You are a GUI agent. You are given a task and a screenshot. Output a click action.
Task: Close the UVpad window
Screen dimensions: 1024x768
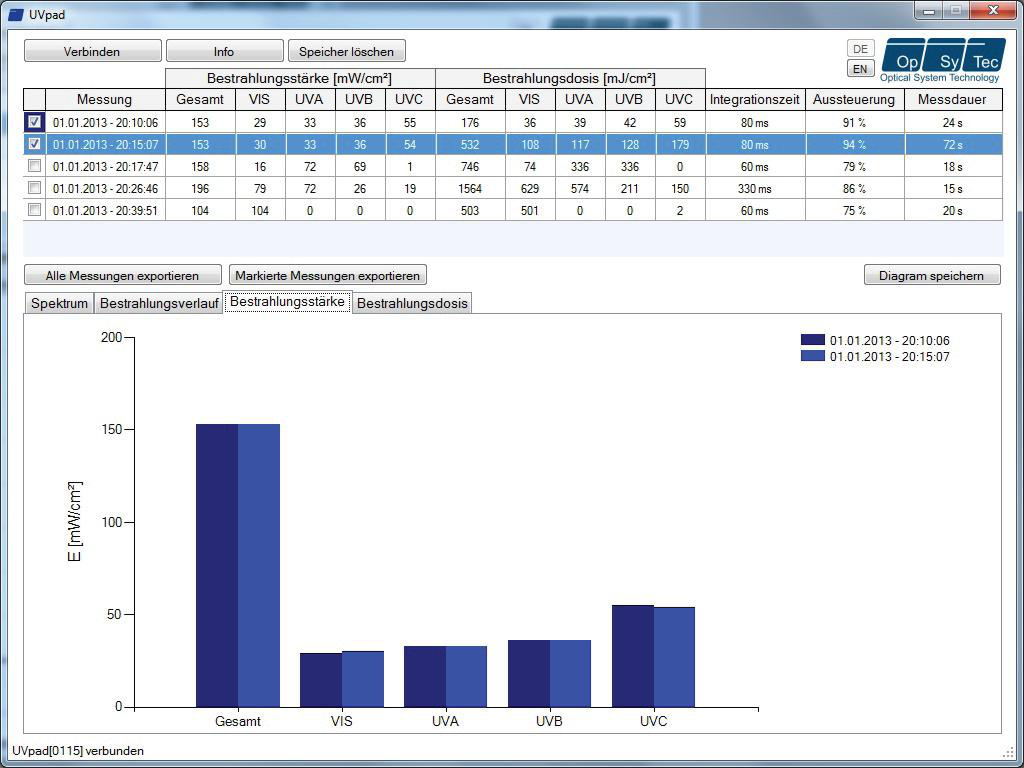(993, 11)
